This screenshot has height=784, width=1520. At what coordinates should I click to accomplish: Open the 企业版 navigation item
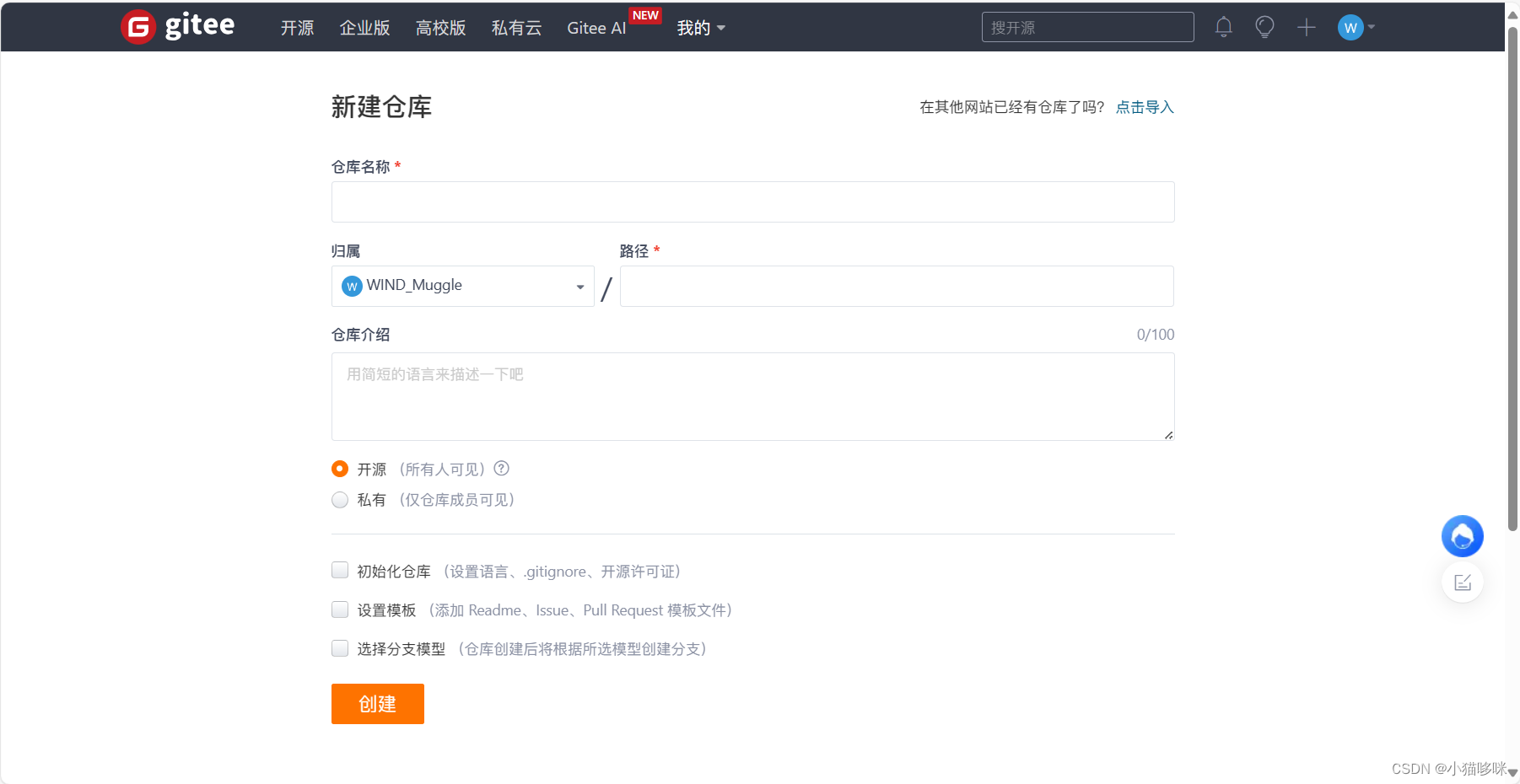point(364,28)
